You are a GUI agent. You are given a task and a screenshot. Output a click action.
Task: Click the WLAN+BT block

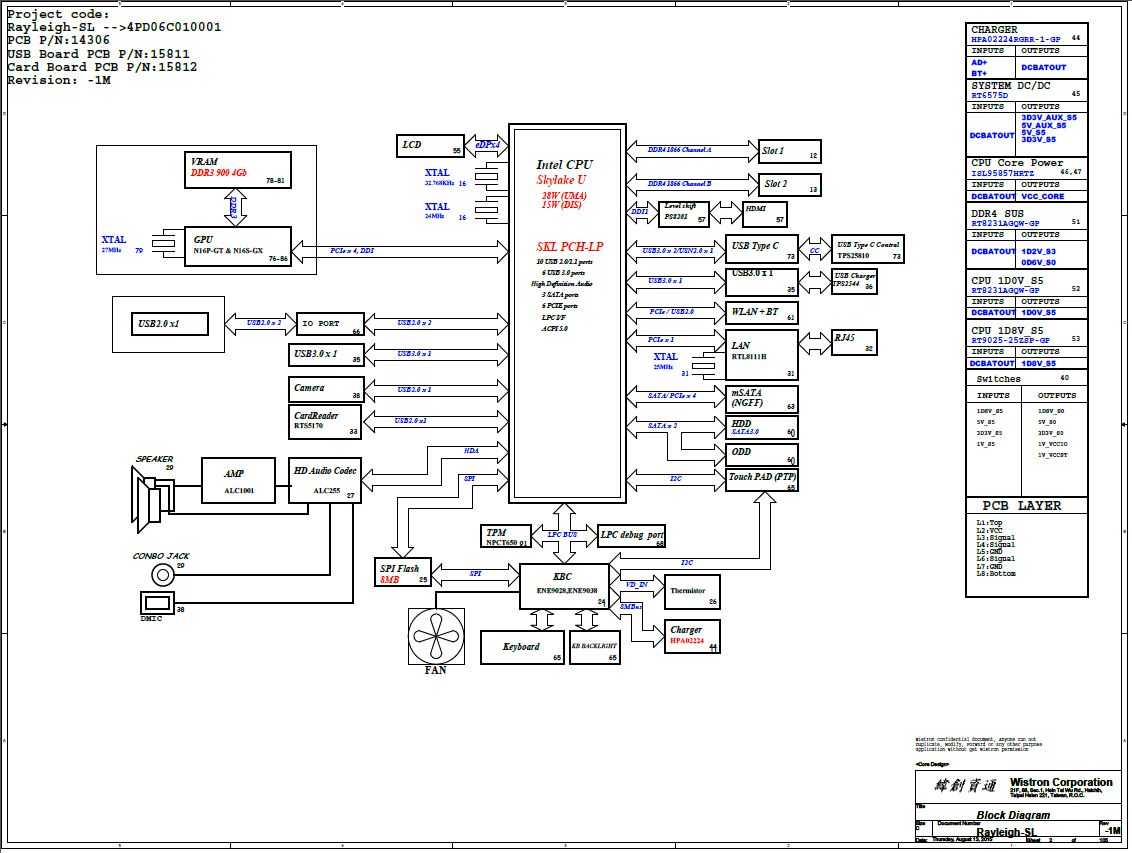762,312
